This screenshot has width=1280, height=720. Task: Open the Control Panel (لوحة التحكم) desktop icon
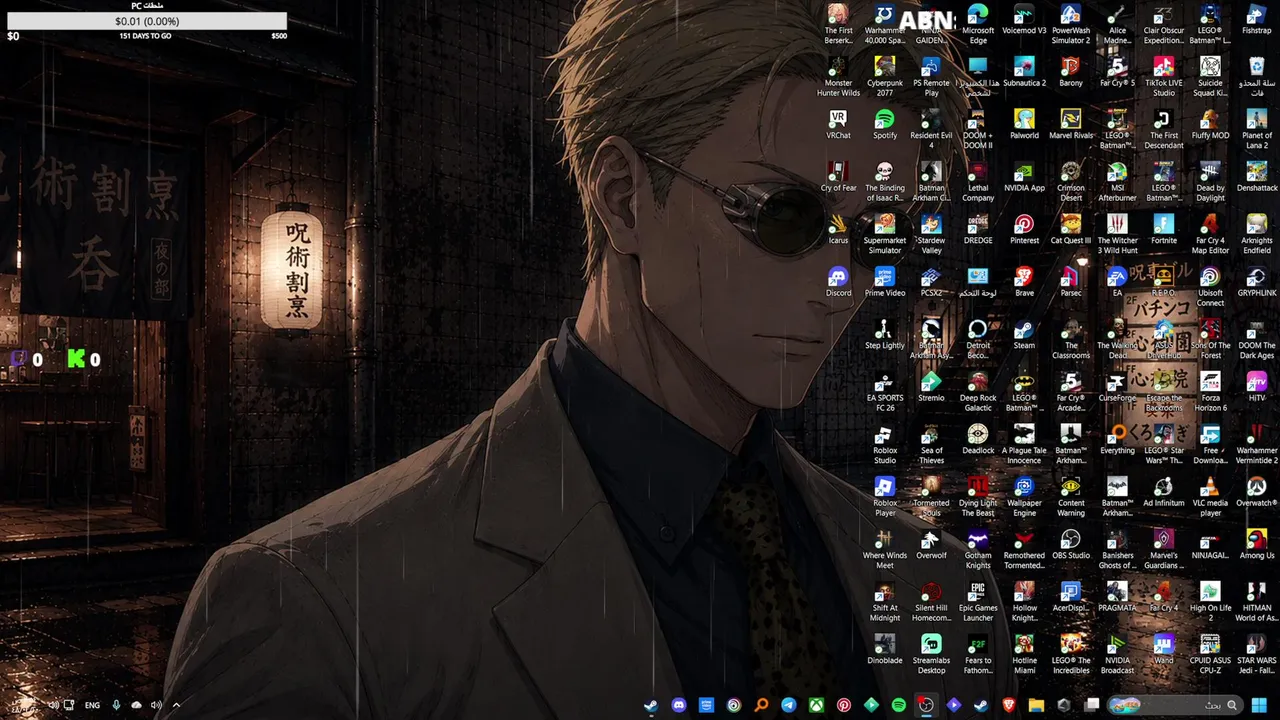tap(978, 282)
